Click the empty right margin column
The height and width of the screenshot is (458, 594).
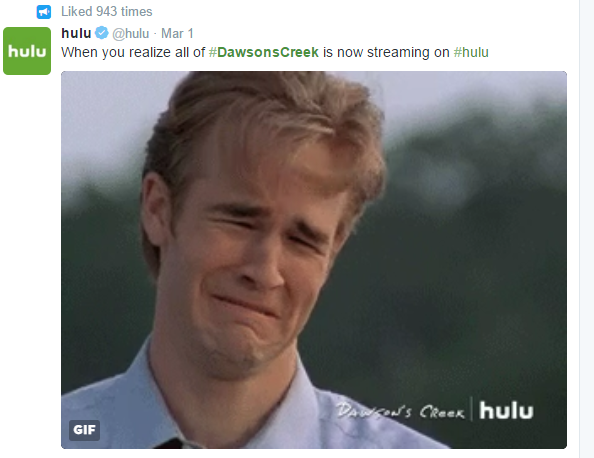pyautogui.click(x=586, y=229)
